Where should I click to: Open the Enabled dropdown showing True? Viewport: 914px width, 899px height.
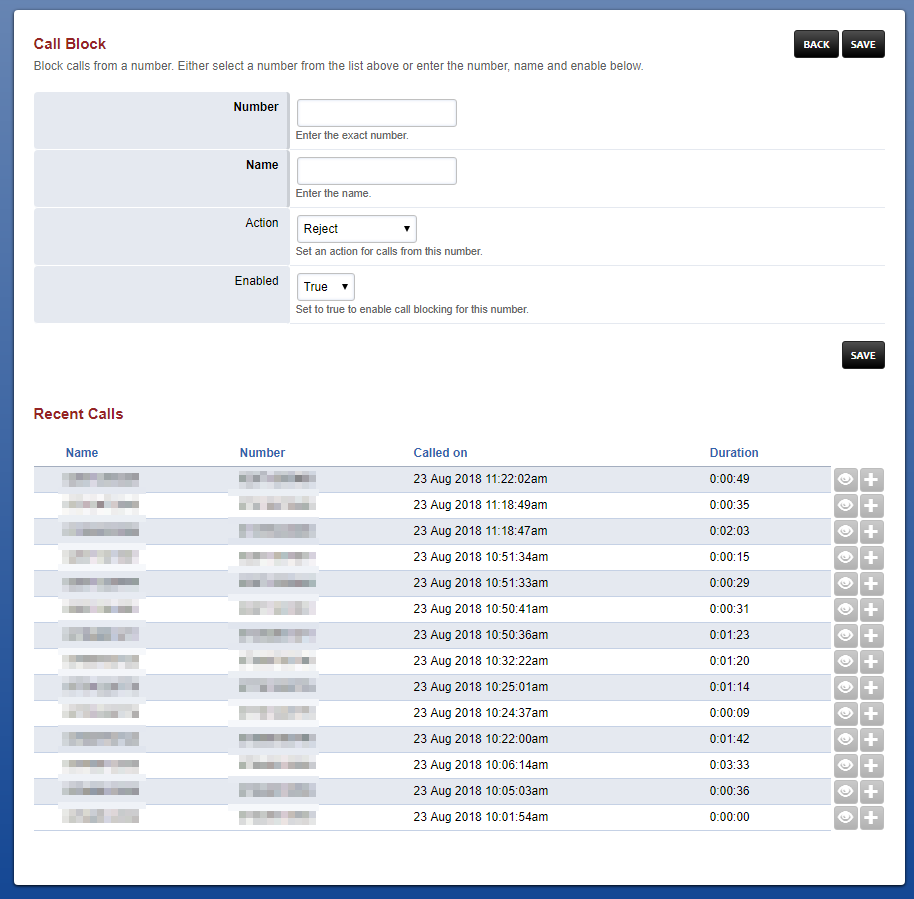click(326, 287)
